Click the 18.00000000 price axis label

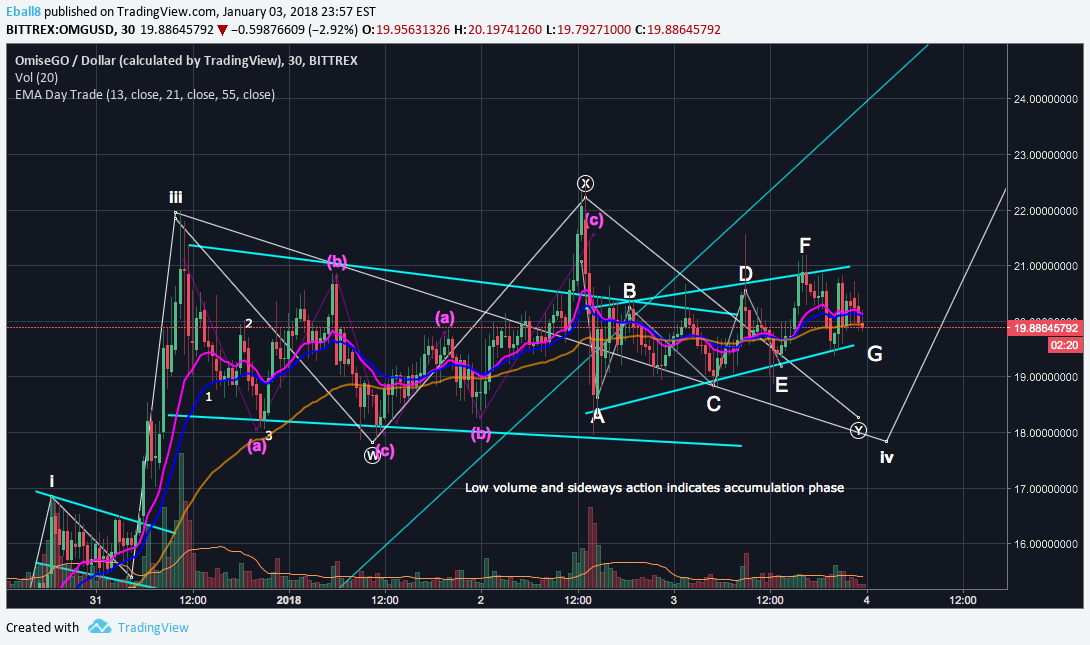tap(1046, 433)
